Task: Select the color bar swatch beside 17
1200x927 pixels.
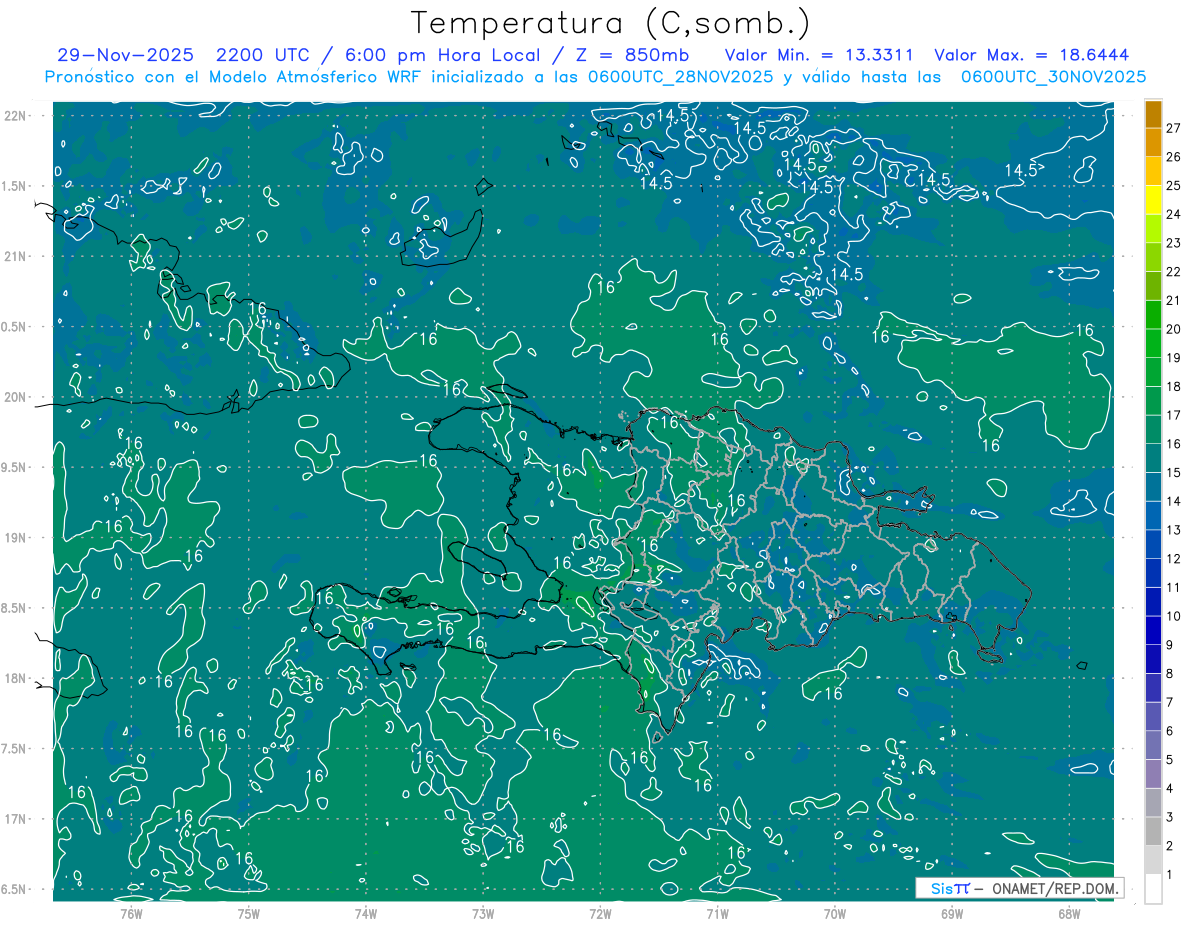Action: 1153,401
